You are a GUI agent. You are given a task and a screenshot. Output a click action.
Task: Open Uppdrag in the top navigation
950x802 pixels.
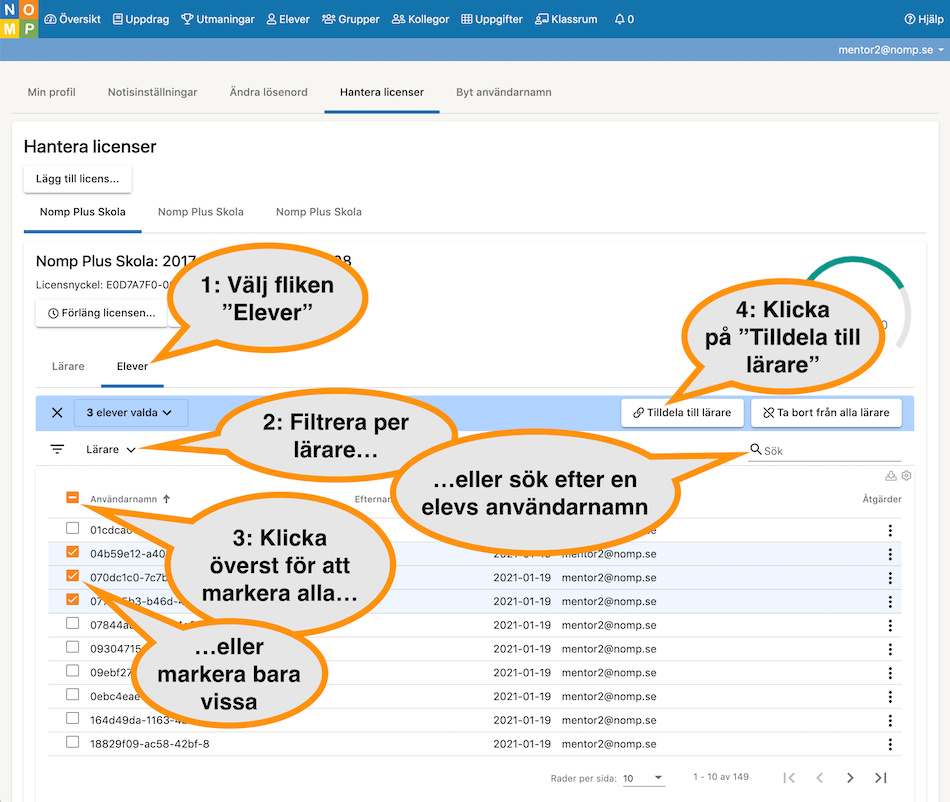pos(141,19)
